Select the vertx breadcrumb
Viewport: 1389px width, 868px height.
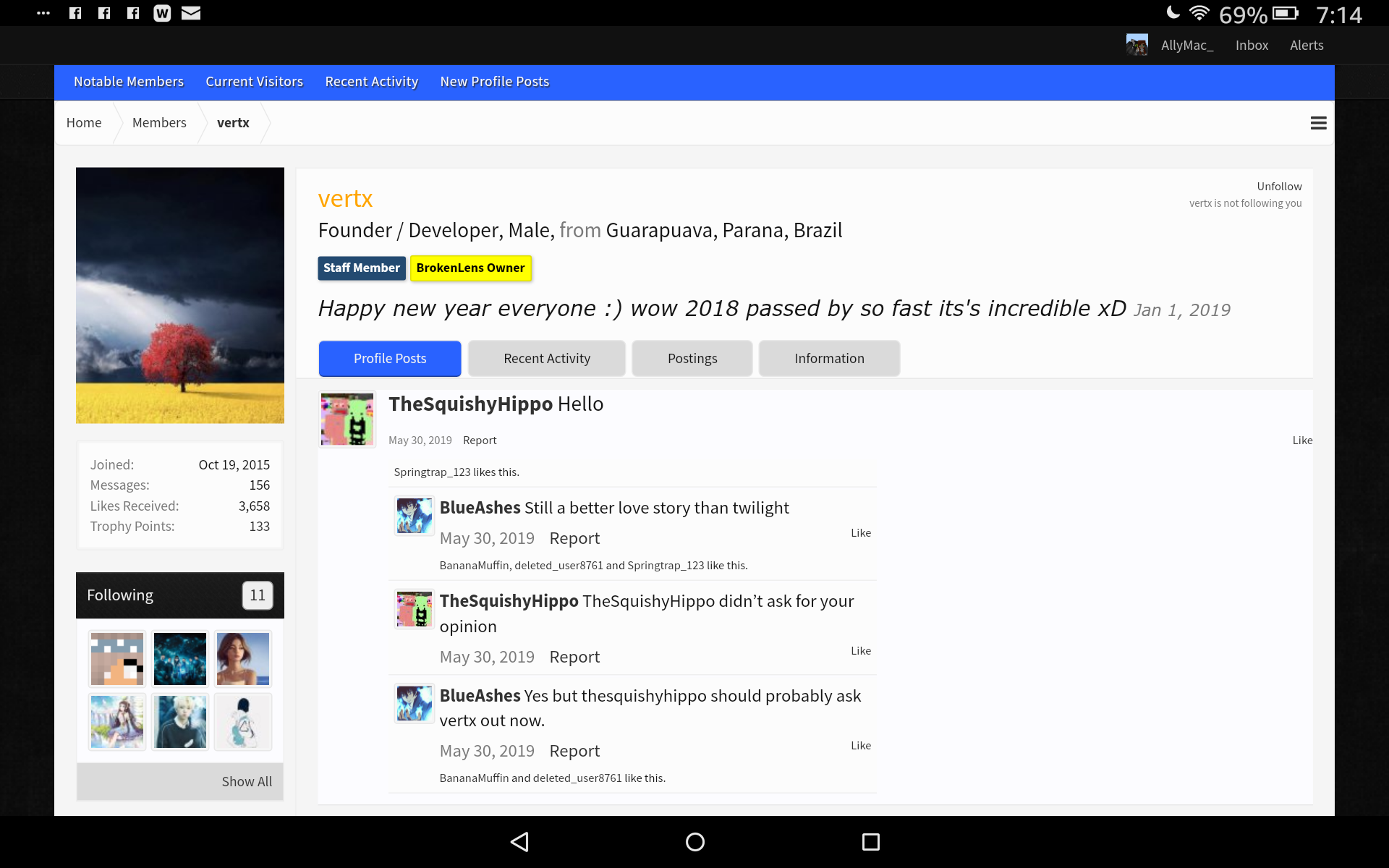(x=233, y=123)
